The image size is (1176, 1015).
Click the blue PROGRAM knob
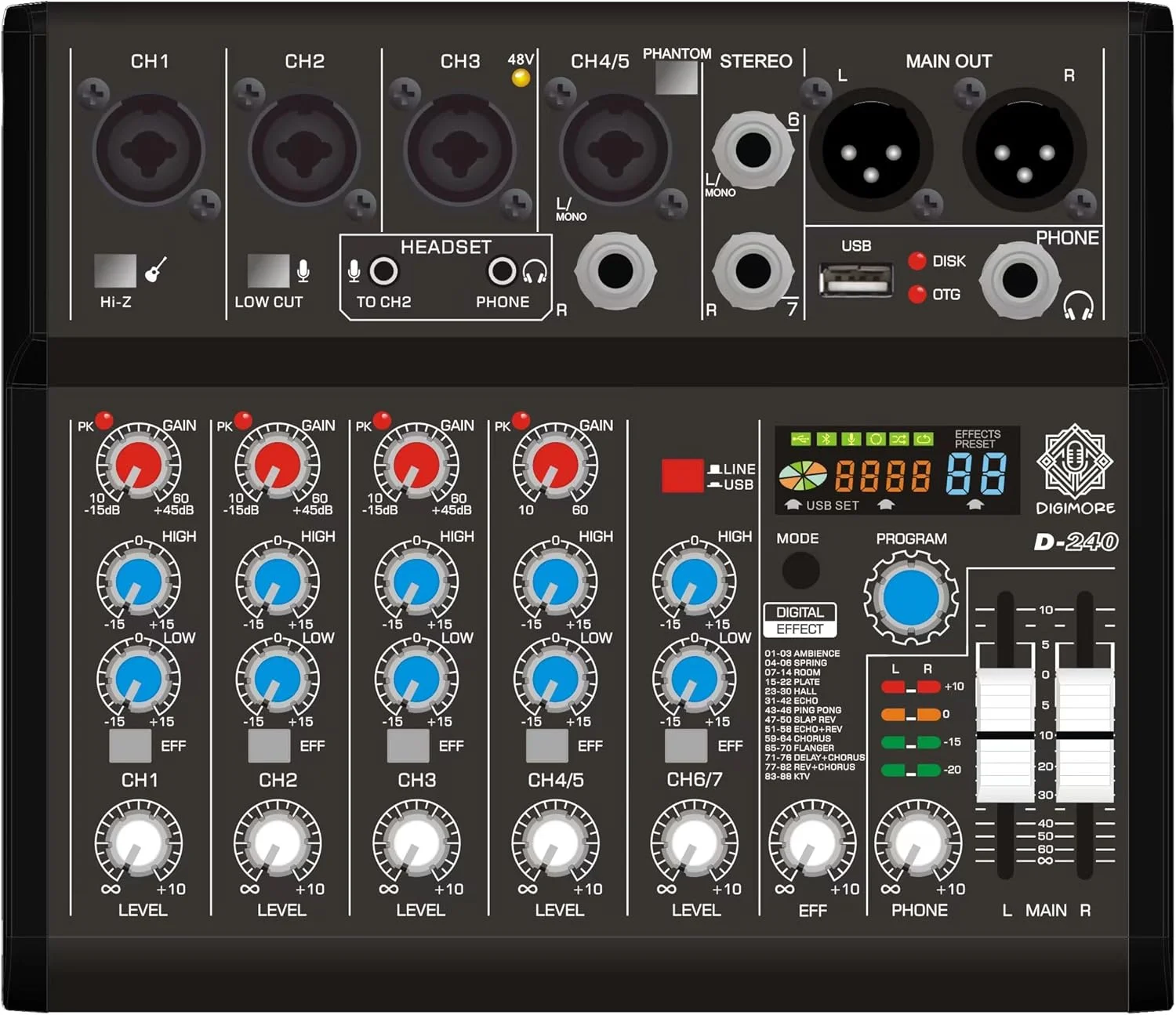pyautogui.click(x=910, y=597)
